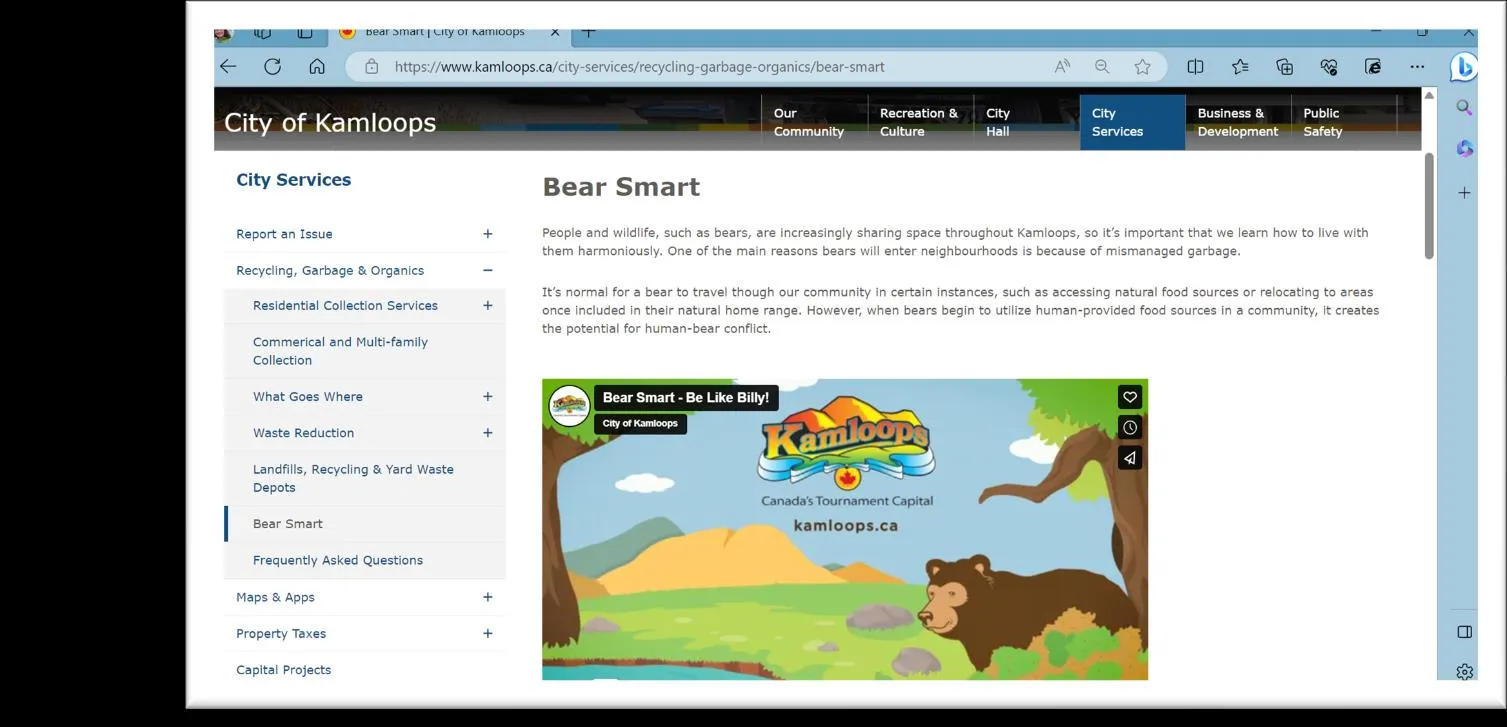Open Edge Settings and more menu

pyautogui.click(x=1417, y=67)
